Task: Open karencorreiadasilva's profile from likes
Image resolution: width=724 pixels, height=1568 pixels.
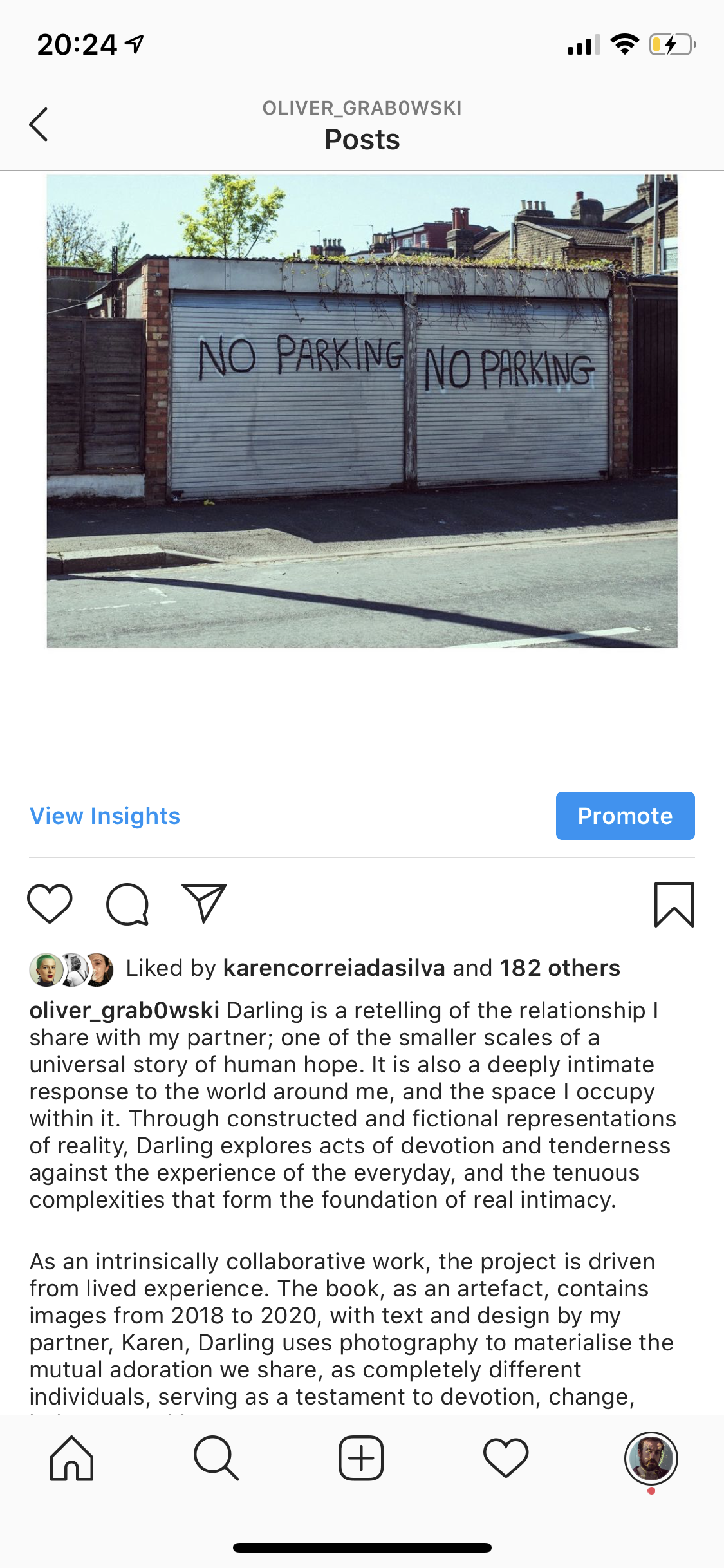Action: (x=334, y=968)
